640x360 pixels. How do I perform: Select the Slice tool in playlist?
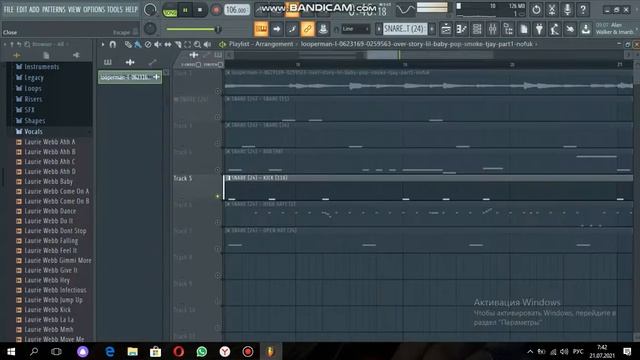click(178, 44)
